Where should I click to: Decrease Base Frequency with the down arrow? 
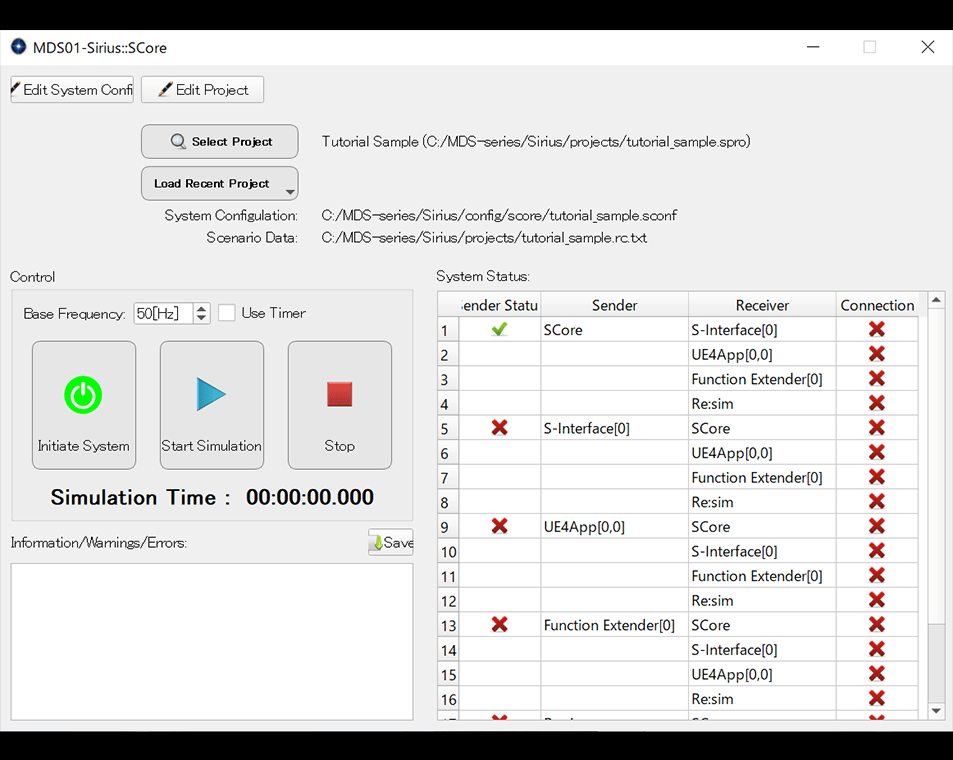coord(202,319)
